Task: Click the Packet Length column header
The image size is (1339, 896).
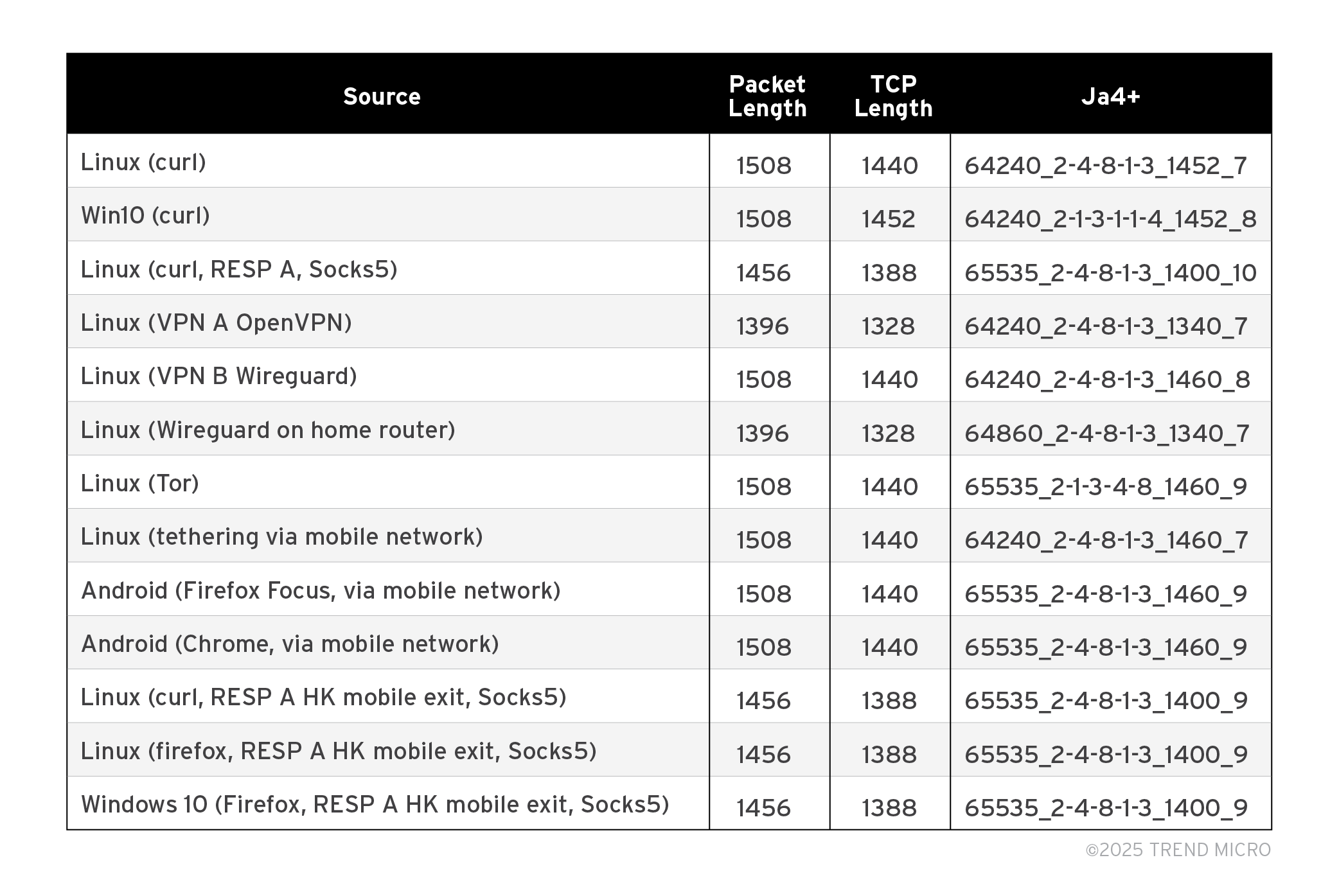Action: (x=767, y=96)
